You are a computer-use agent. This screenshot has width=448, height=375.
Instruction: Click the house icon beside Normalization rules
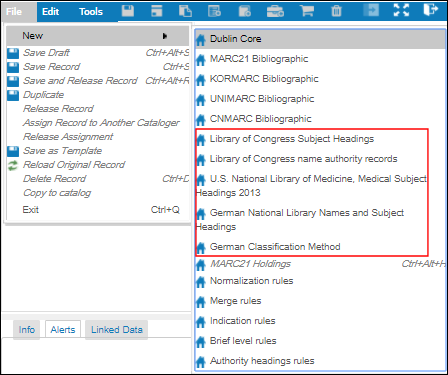pos(201,282)
